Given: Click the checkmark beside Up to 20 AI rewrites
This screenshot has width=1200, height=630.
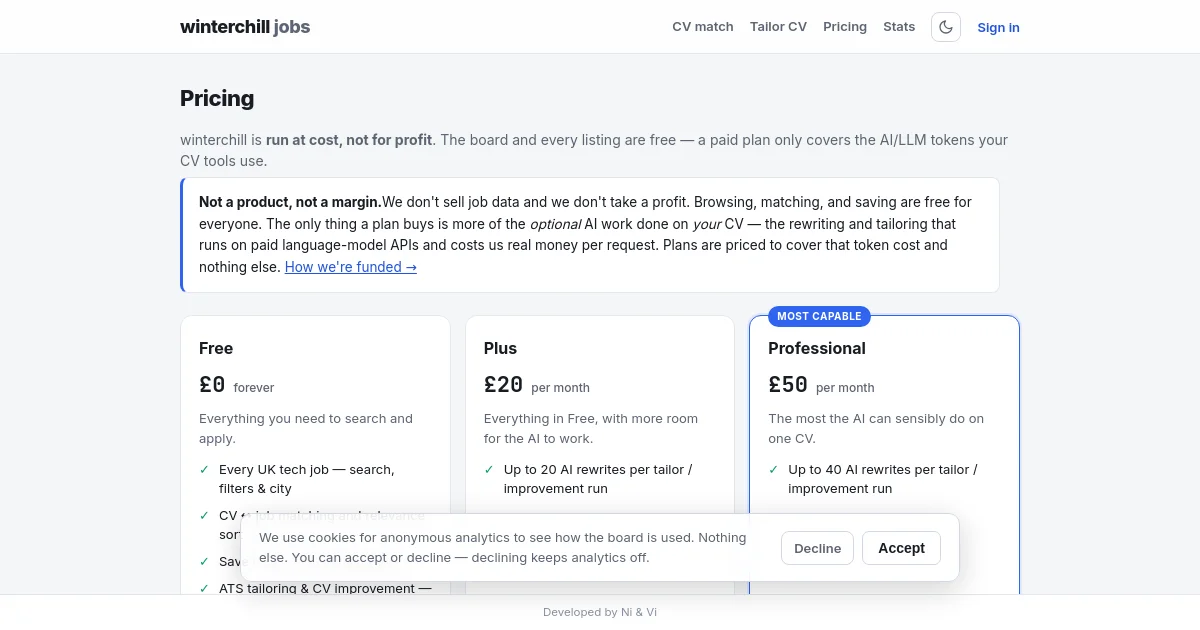Looking at the screenshot, I should (489, 469).
